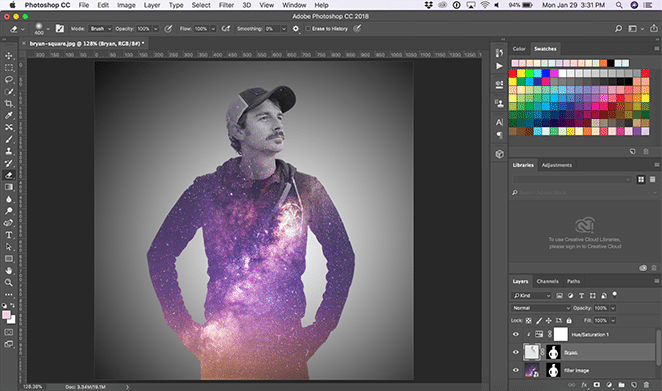Toggle lock transparent pixels
Viewport: 662px width, 391px height.
[x=529, y=320]
